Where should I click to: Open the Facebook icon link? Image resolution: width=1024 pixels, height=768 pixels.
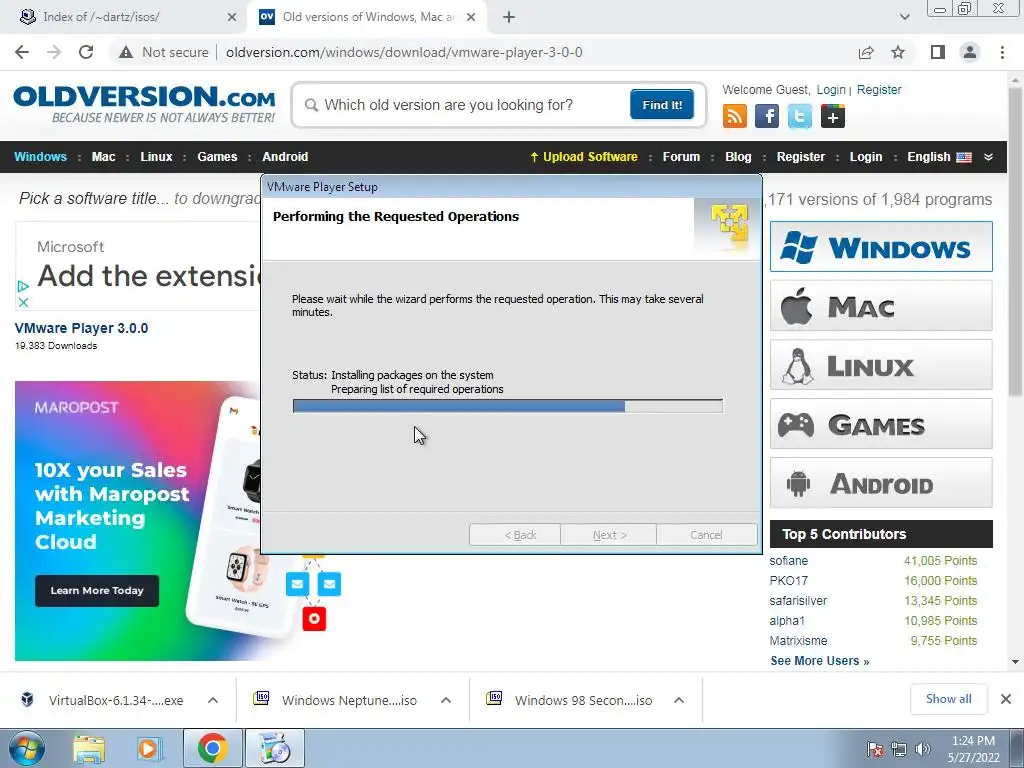[x=767, y=116]
